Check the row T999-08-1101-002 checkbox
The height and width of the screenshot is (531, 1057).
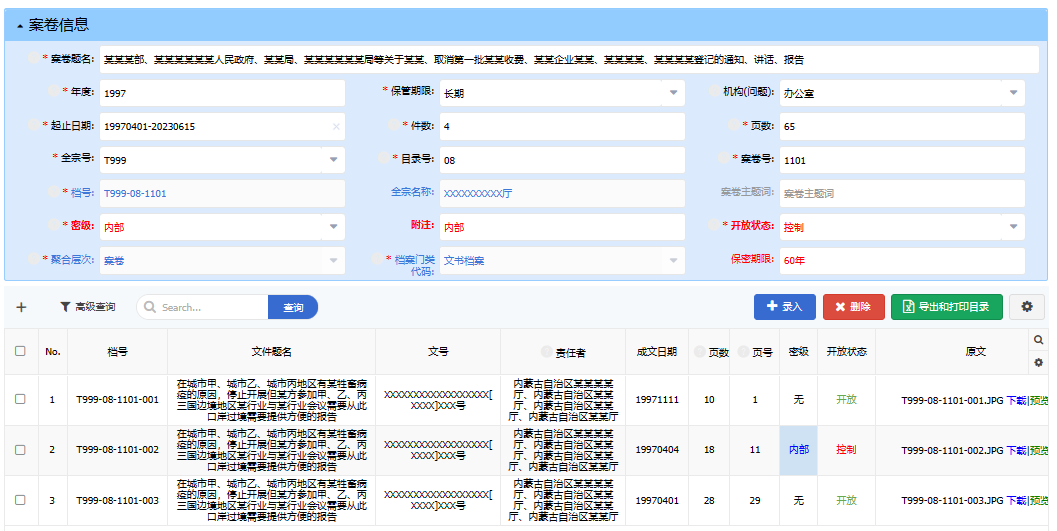tap(20, 449)
